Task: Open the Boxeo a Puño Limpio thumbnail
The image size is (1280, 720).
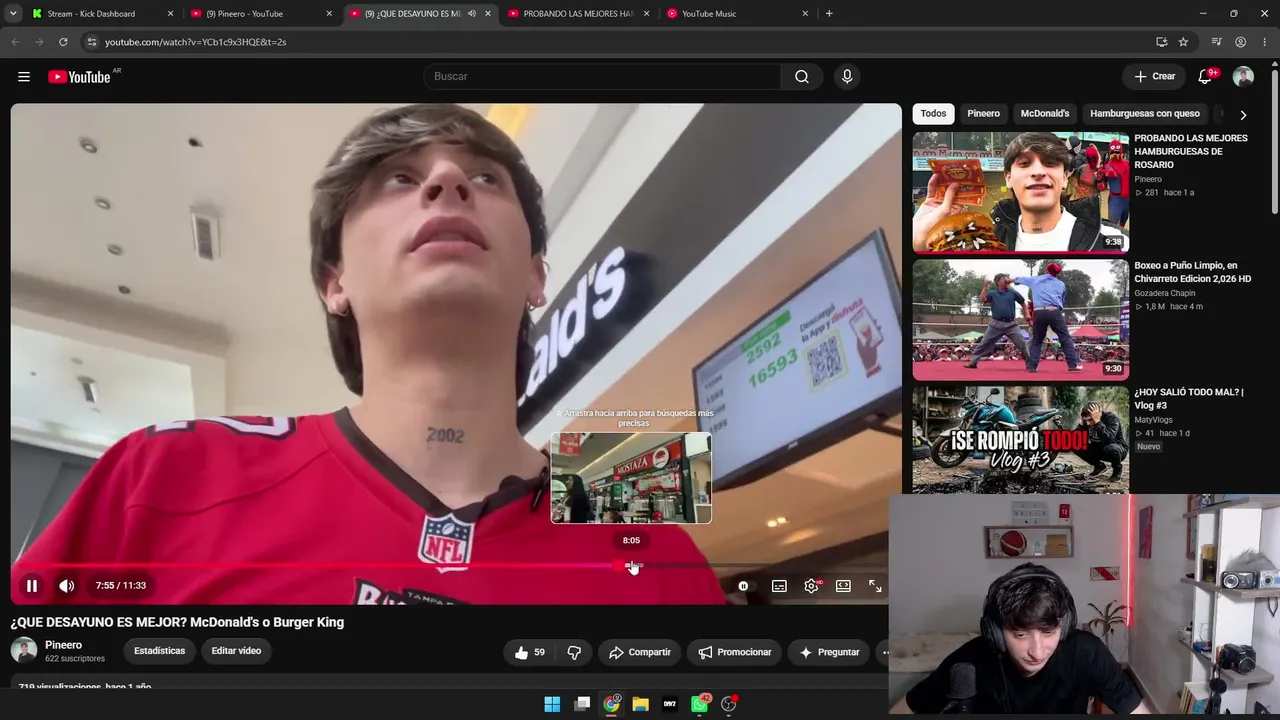Action: point(1020,320)
